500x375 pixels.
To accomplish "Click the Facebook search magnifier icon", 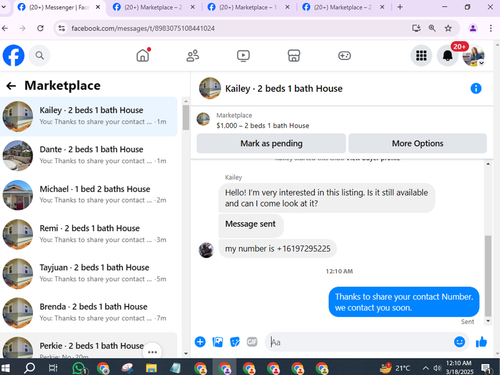I will coord(39,55).
